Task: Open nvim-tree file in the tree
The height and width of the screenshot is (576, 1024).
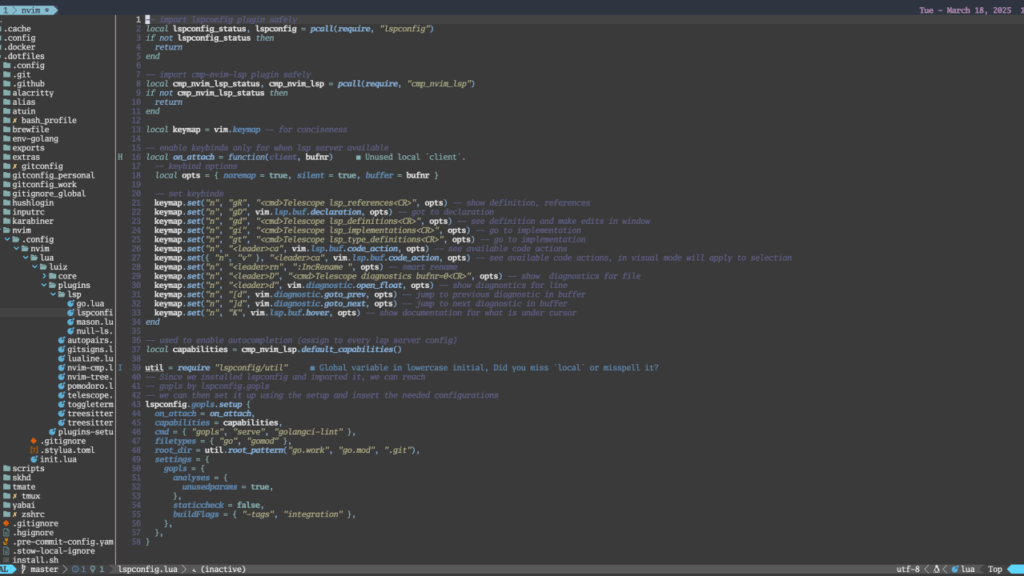Action: [90, 376]
